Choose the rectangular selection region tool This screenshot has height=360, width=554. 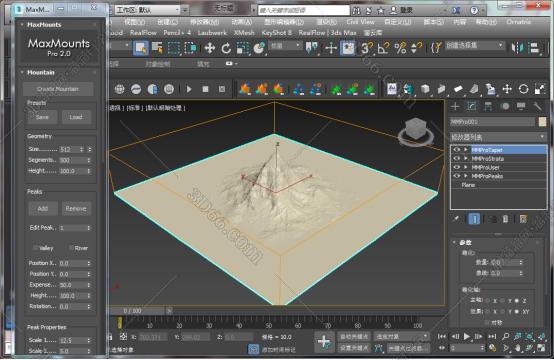coord(174,48)
